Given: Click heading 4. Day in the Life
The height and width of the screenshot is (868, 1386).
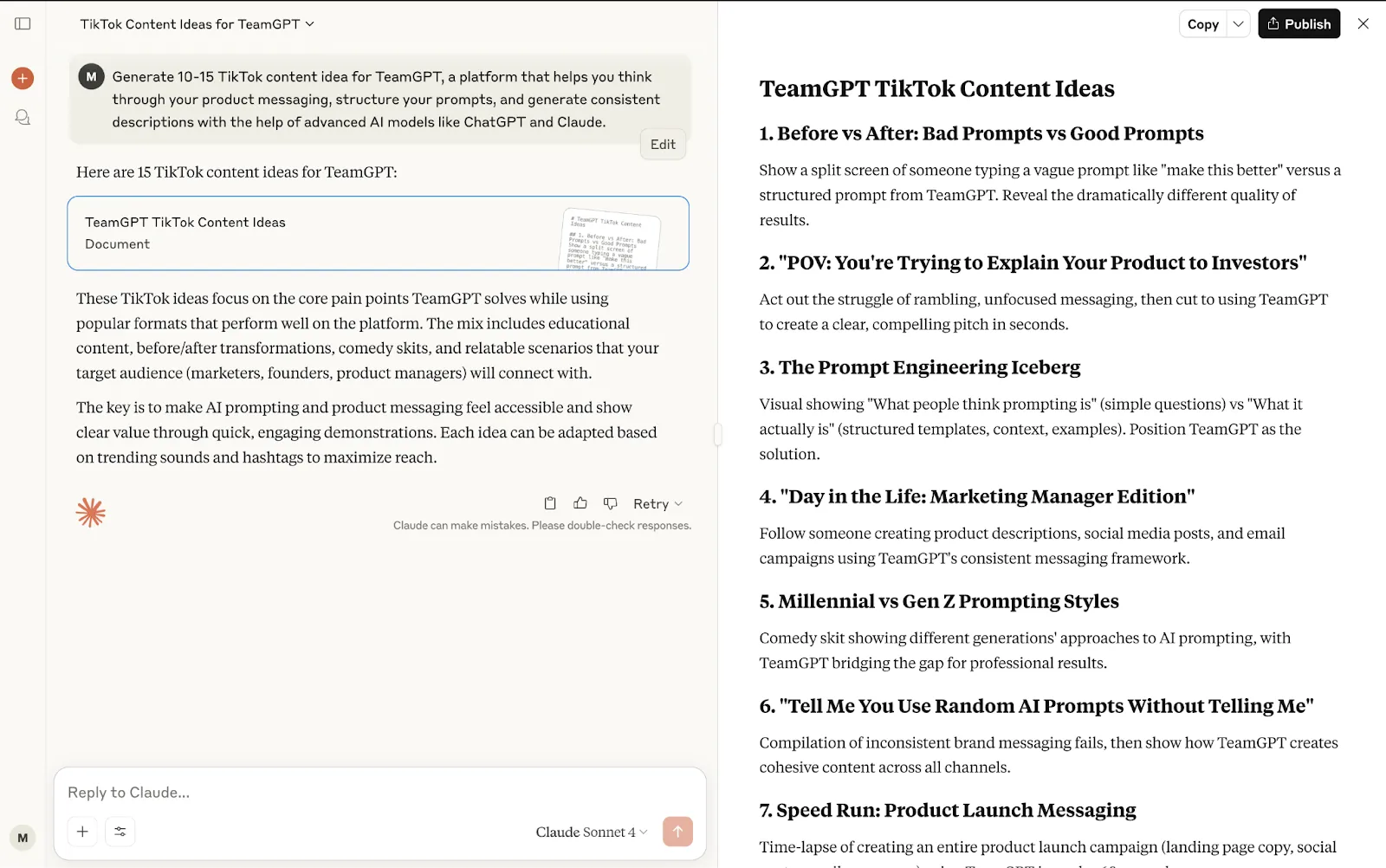Looking at the screenshot, I should pos(977,496).
